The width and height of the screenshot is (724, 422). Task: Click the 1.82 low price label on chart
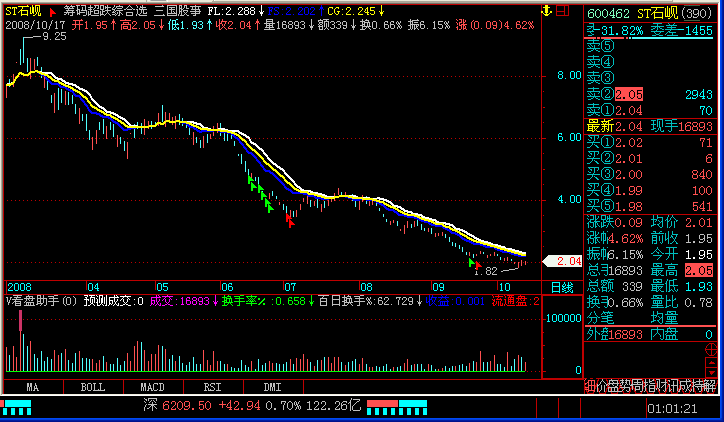point(486,271)
